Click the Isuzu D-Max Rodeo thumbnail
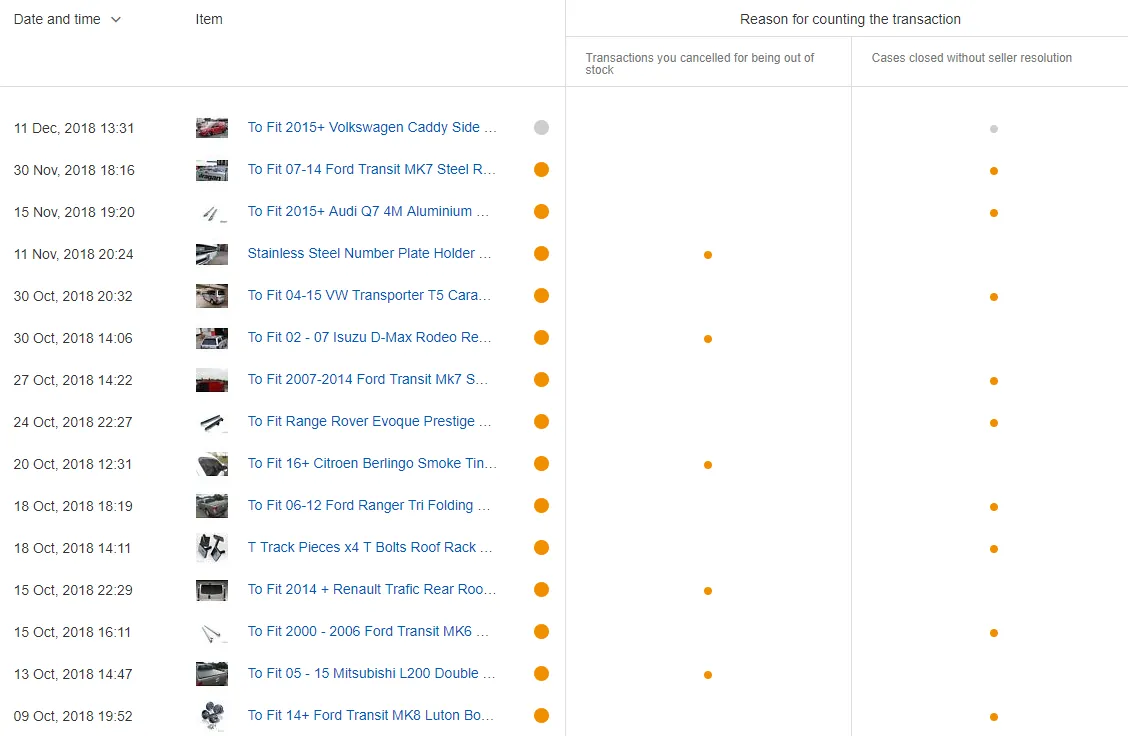This screenshot has height=736, width=1128. (x=212, y=338)
